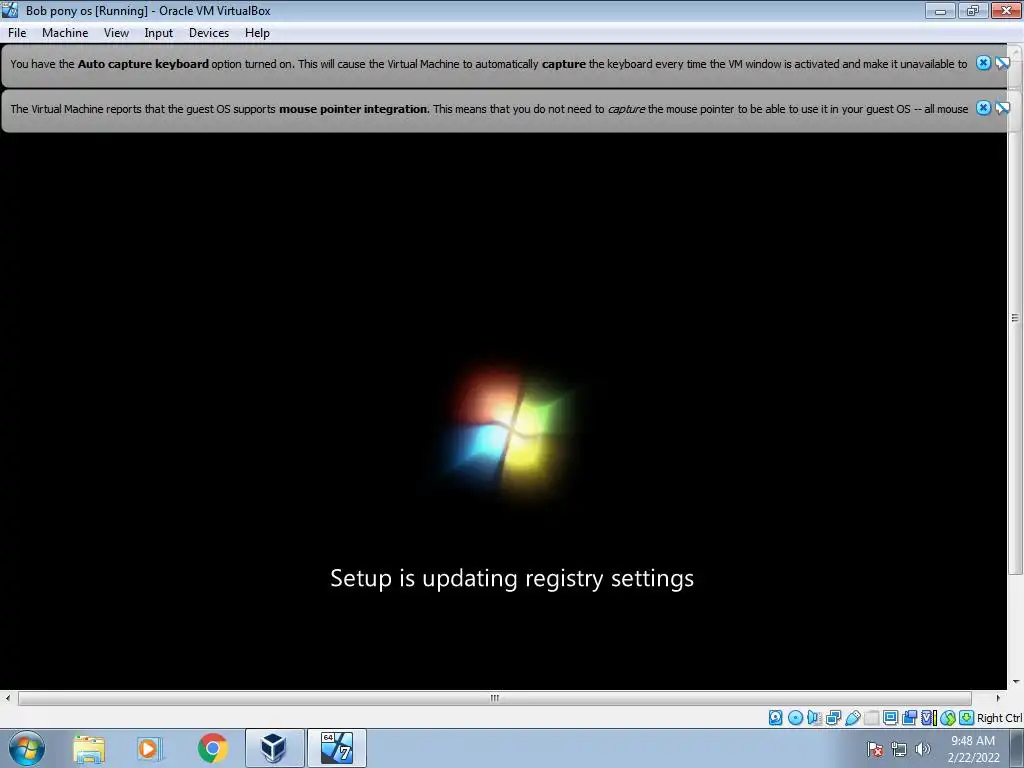
Task: Open the Machine menu
Action: click(65, 33)
